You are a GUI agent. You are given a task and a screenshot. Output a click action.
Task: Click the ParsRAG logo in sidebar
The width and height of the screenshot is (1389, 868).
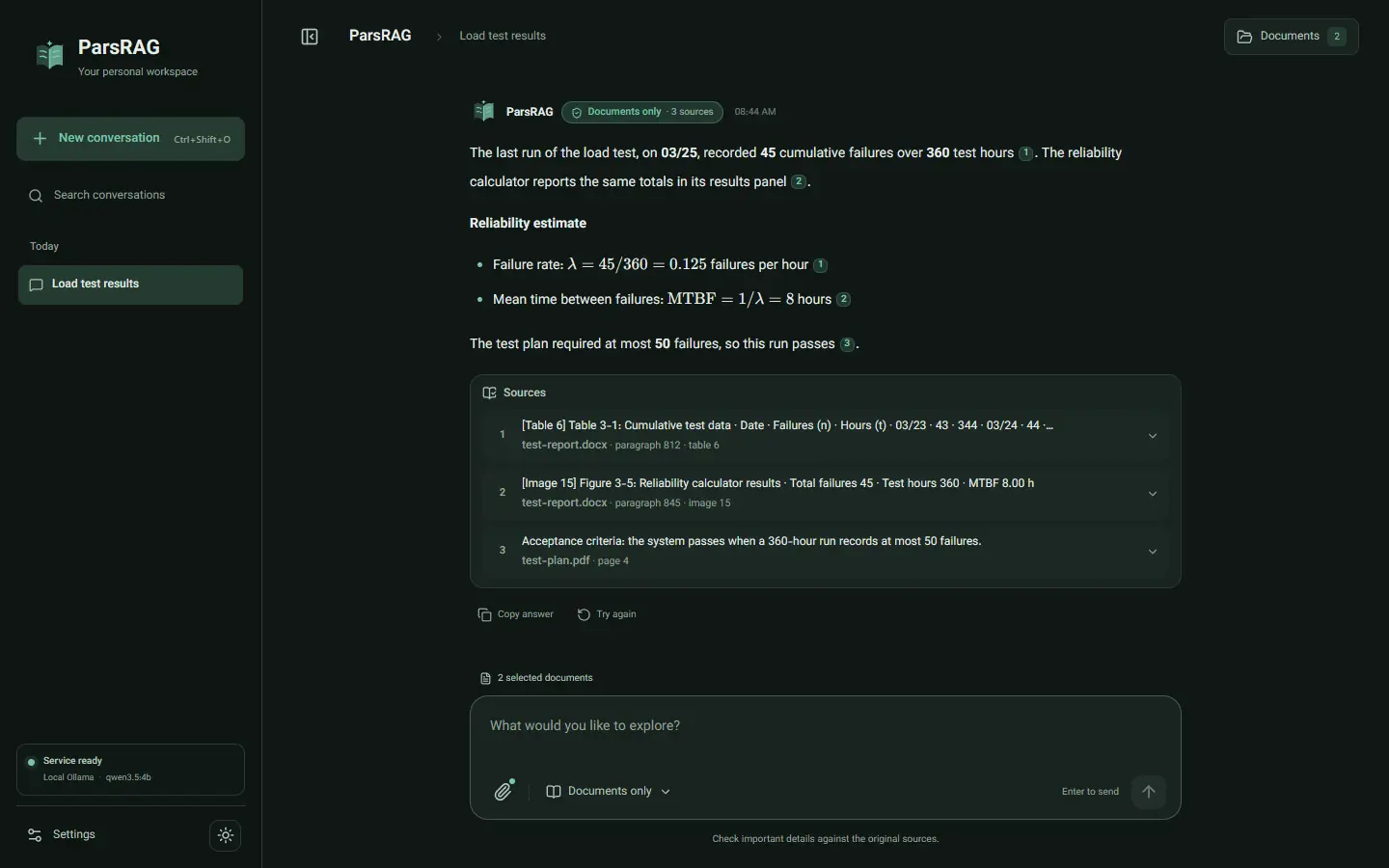[50, 55]
